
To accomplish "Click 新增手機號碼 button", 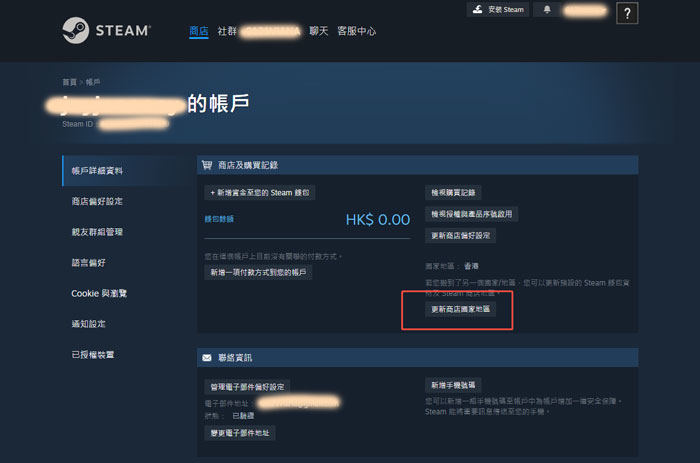I will [x=453, y=385].
